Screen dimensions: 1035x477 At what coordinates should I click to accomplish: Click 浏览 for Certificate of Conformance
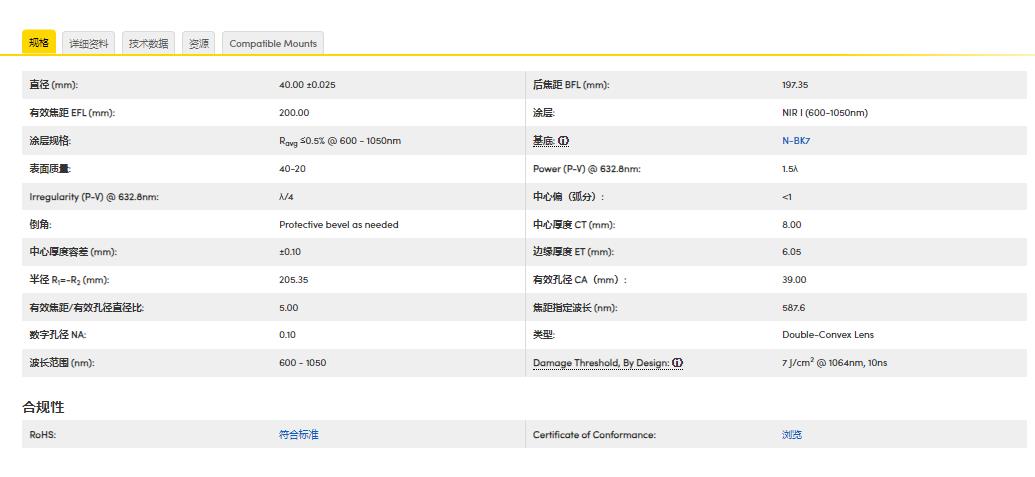(791, 435)
